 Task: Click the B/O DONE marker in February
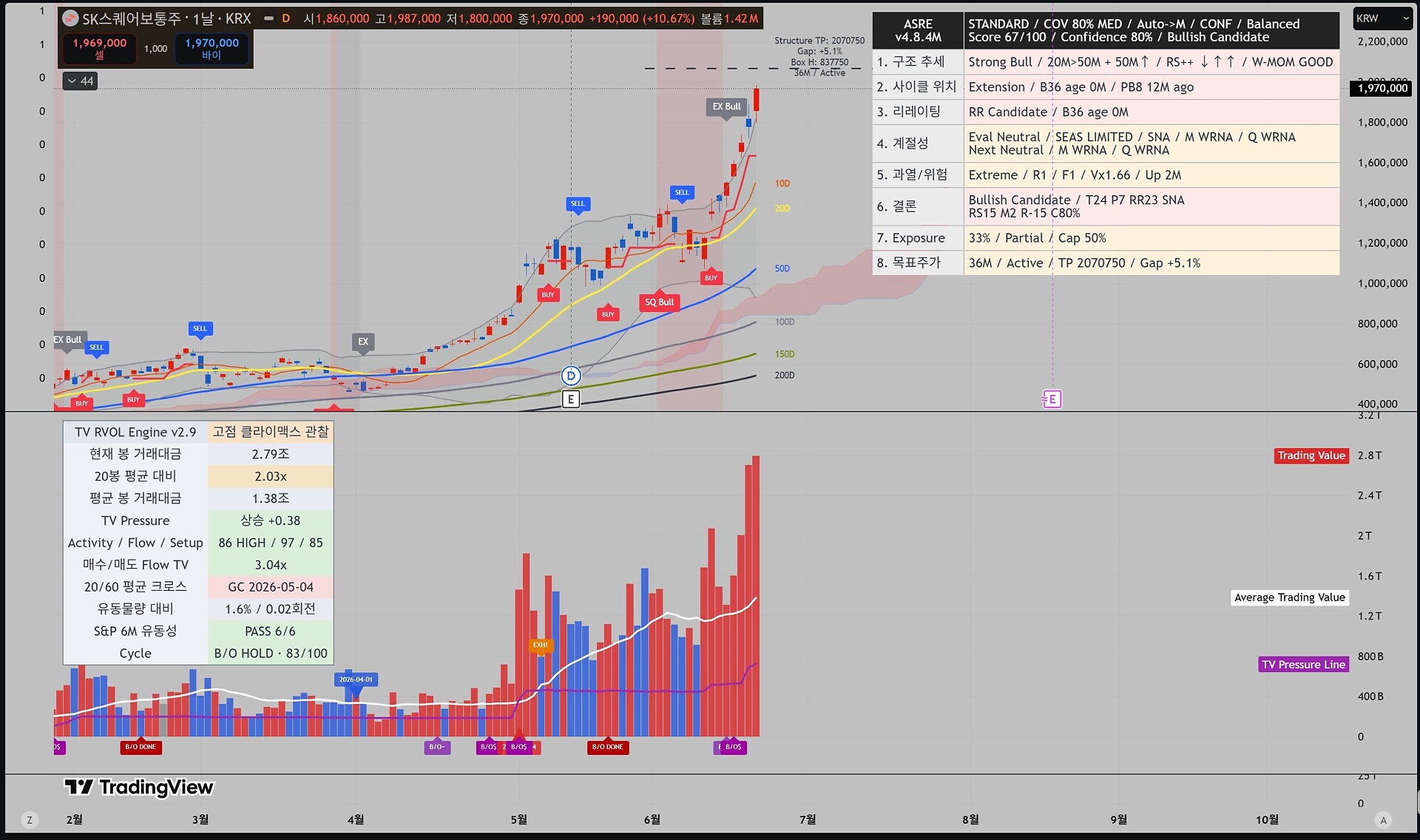point(141,747)
